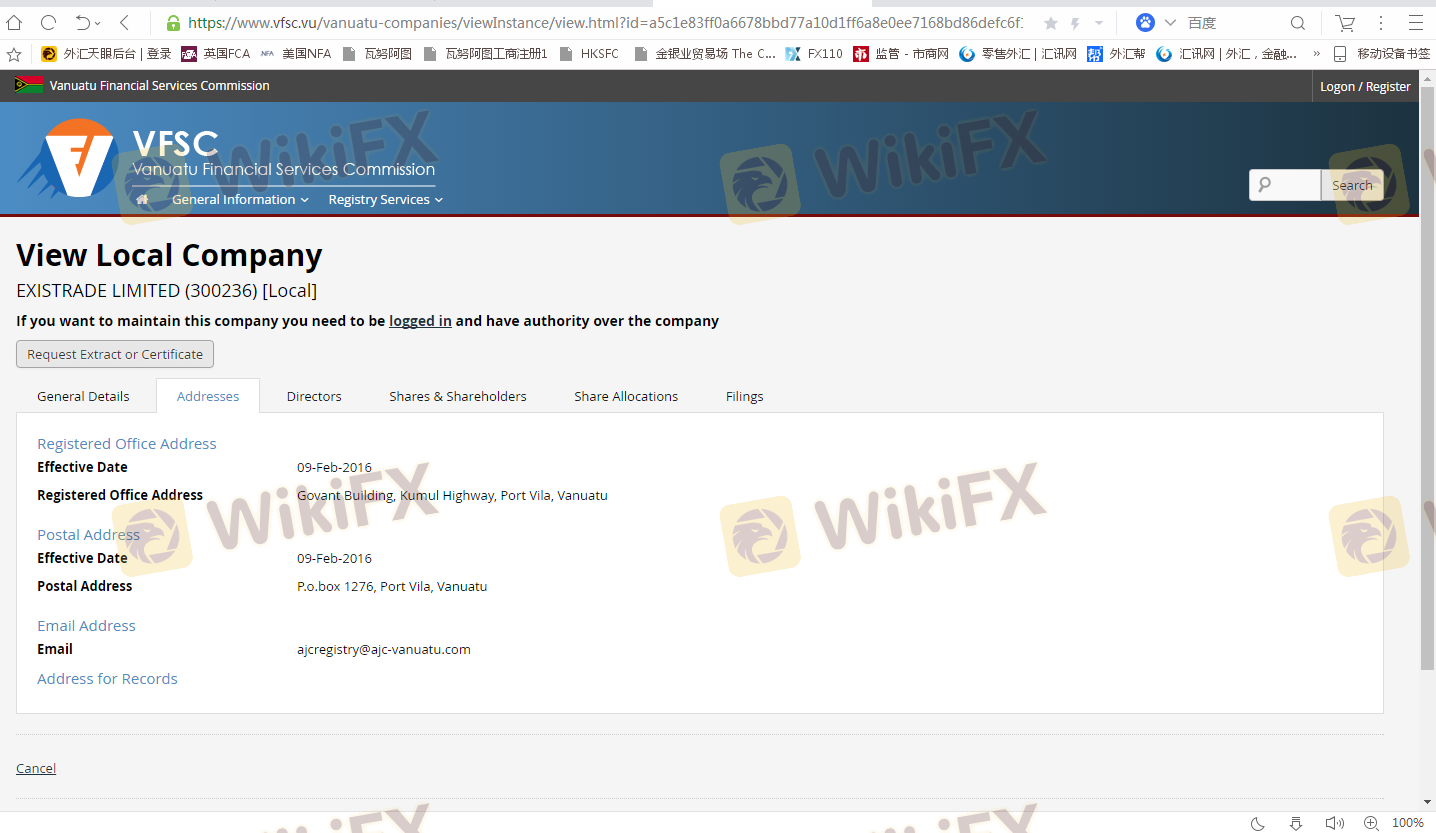The height and width of the screenshot is (833, 1436).
Task: Click the undo-close arrow in browser toolbar
Action: [x=84, y=22]
